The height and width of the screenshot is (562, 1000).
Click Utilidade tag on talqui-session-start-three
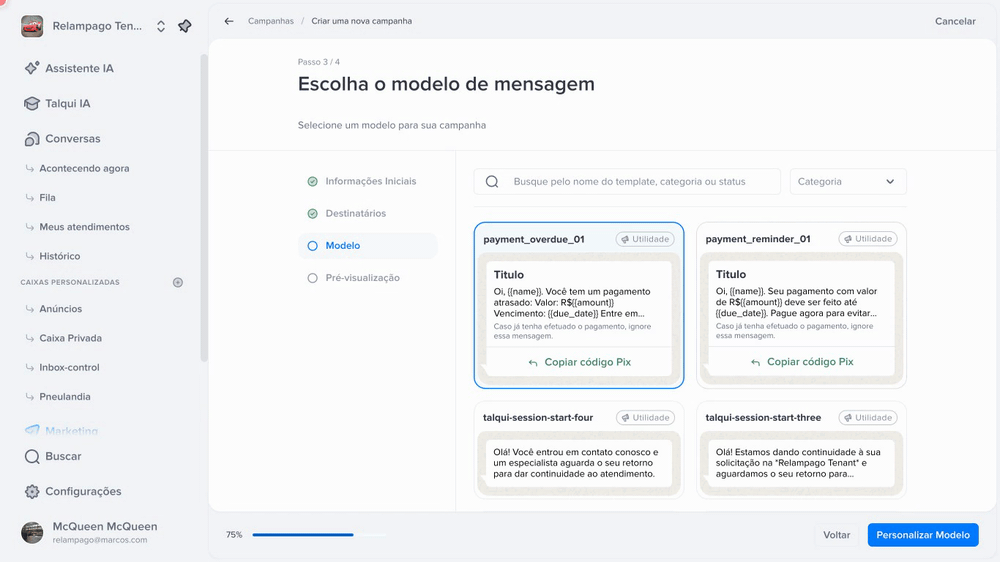click(x=867, y=418)
